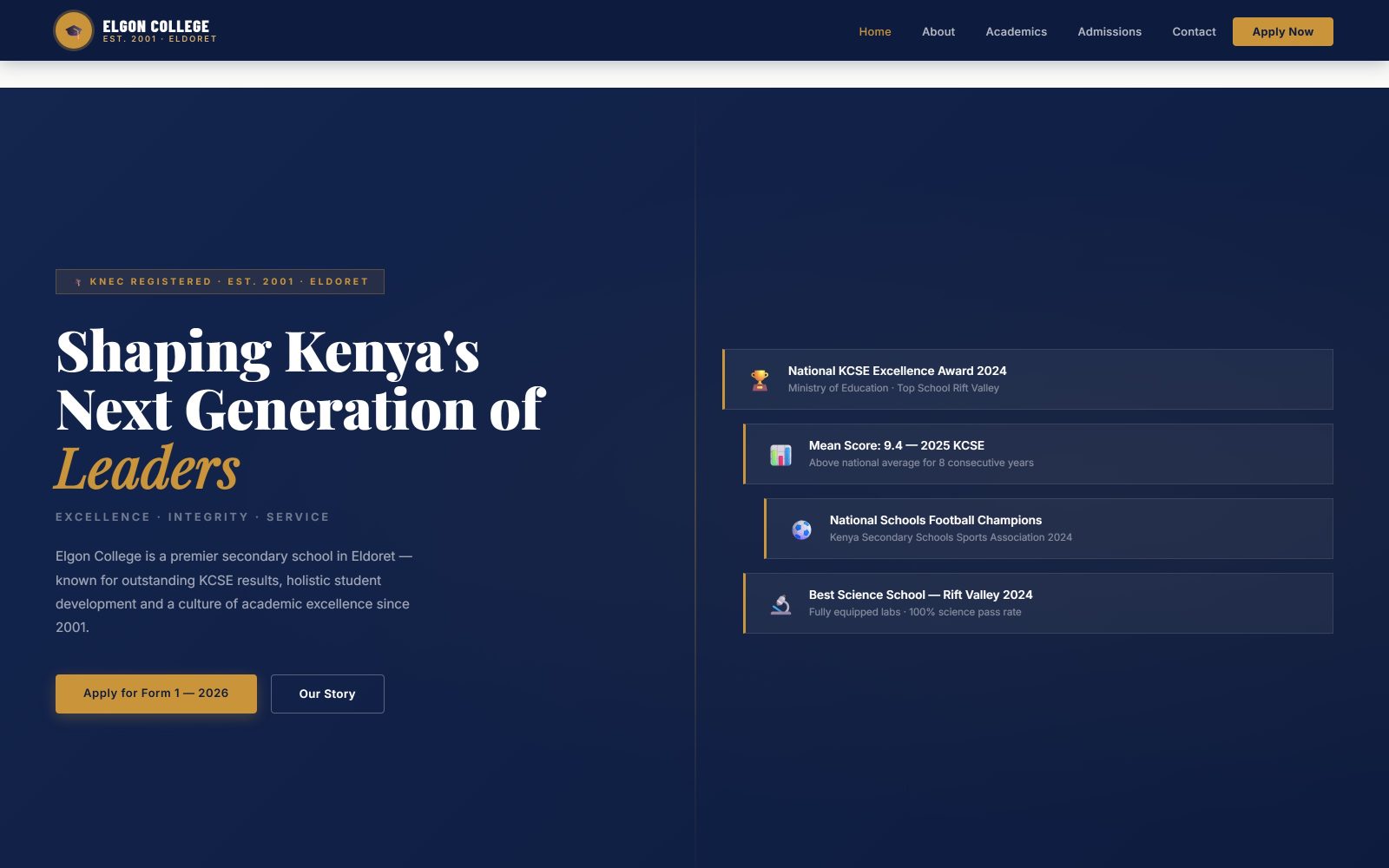
Task: Select the National KCSE Excellence Award 2024 title
Action: pos(897,371)
